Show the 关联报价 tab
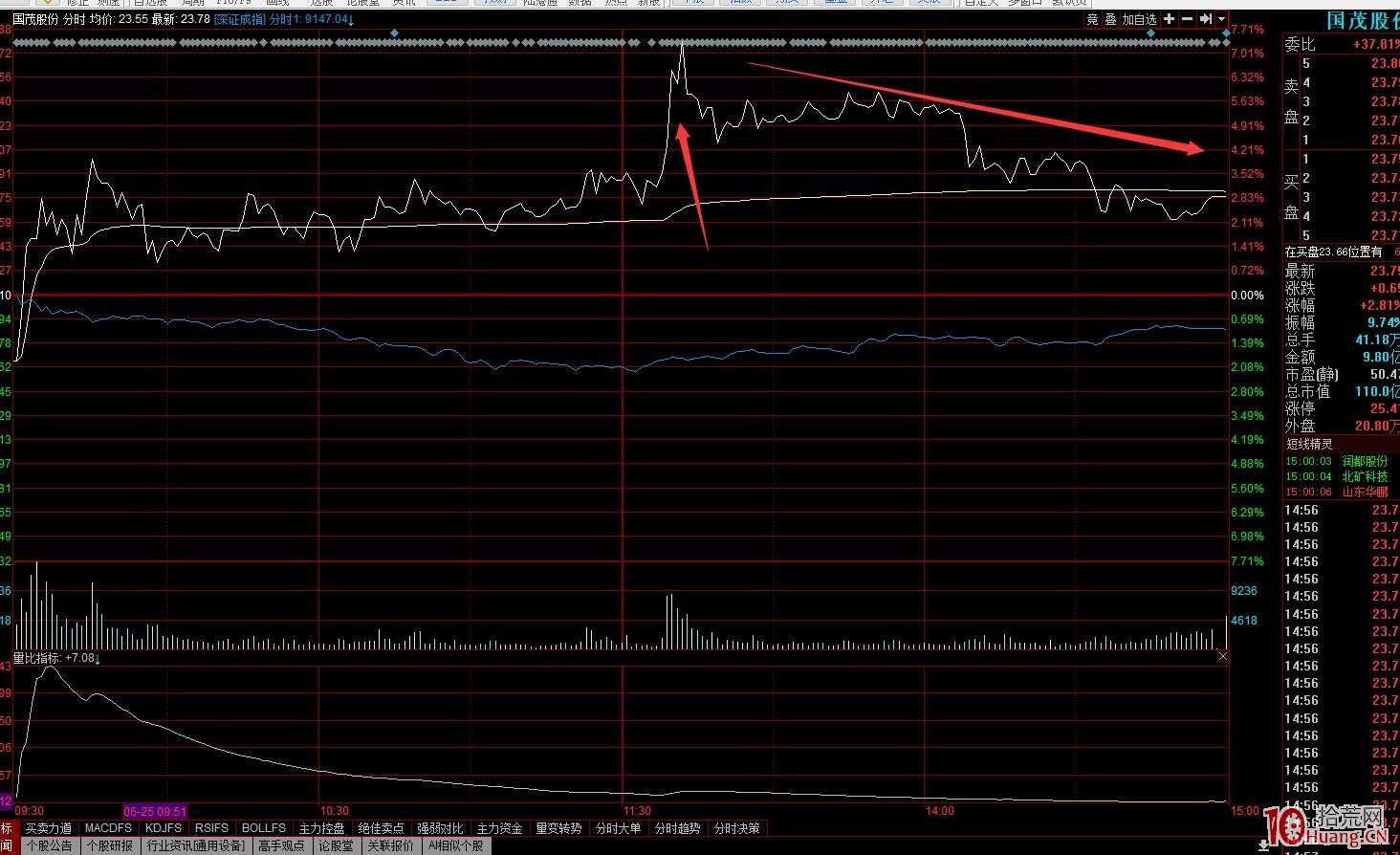 390,845
